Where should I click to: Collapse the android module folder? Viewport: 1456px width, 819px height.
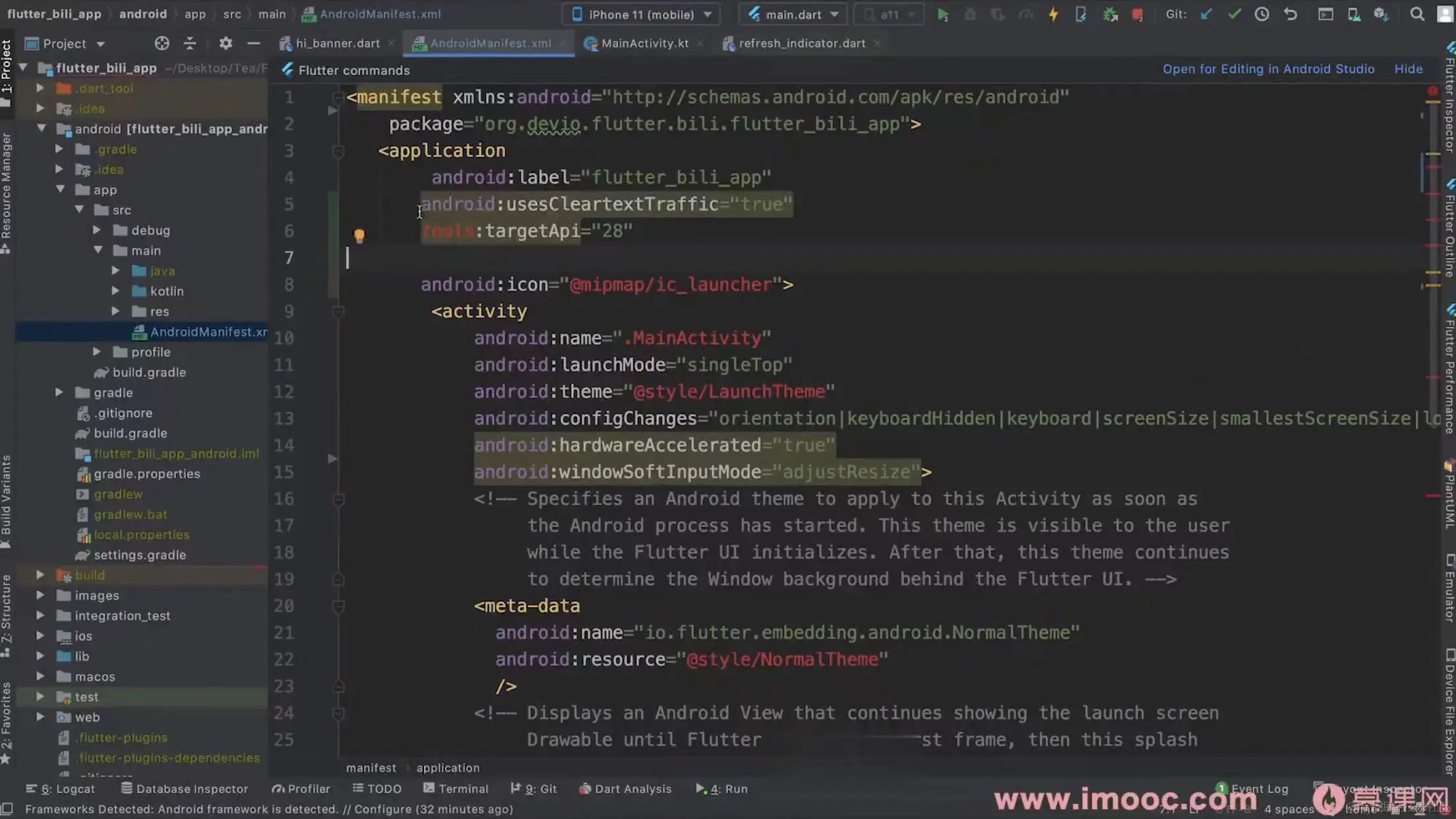(x=41, y=129)
